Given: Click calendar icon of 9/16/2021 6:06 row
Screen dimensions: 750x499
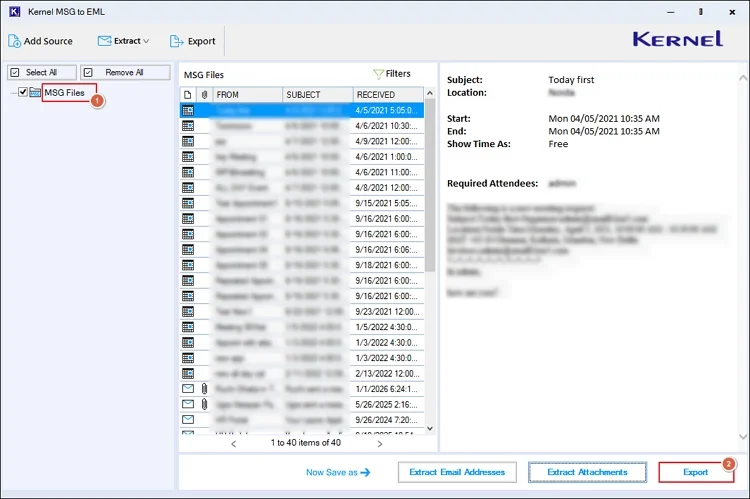Looking at the screenshot, I should coord(188,250).
